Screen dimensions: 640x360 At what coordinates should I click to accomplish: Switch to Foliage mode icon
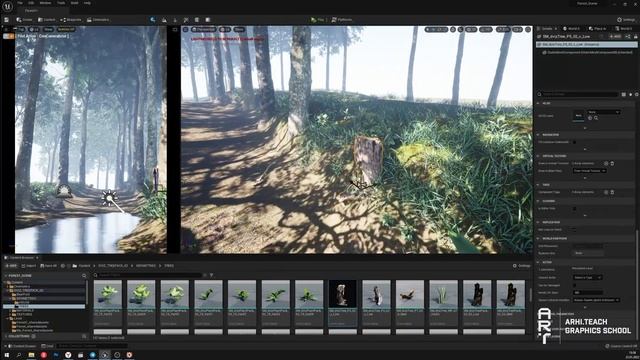pyautogui.click(x=175, y=20)
